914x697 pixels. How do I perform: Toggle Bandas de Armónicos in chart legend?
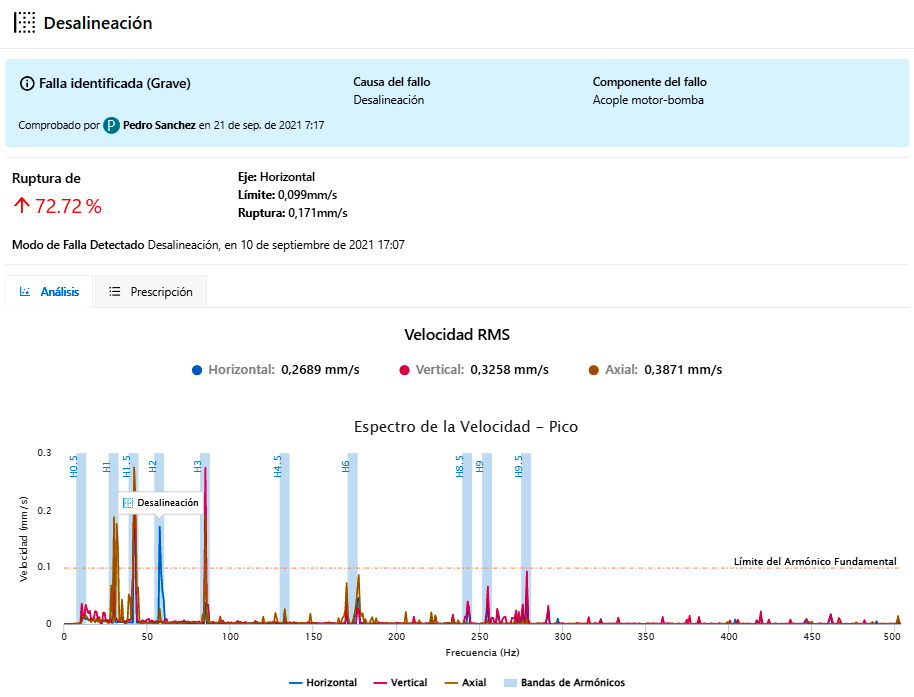[564, 682]
